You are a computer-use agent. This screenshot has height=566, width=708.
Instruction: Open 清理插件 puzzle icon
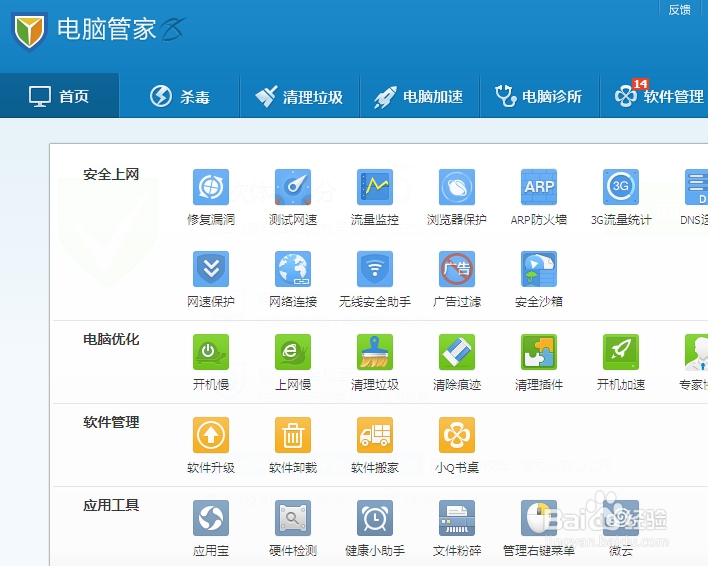[x=539, y=352]
